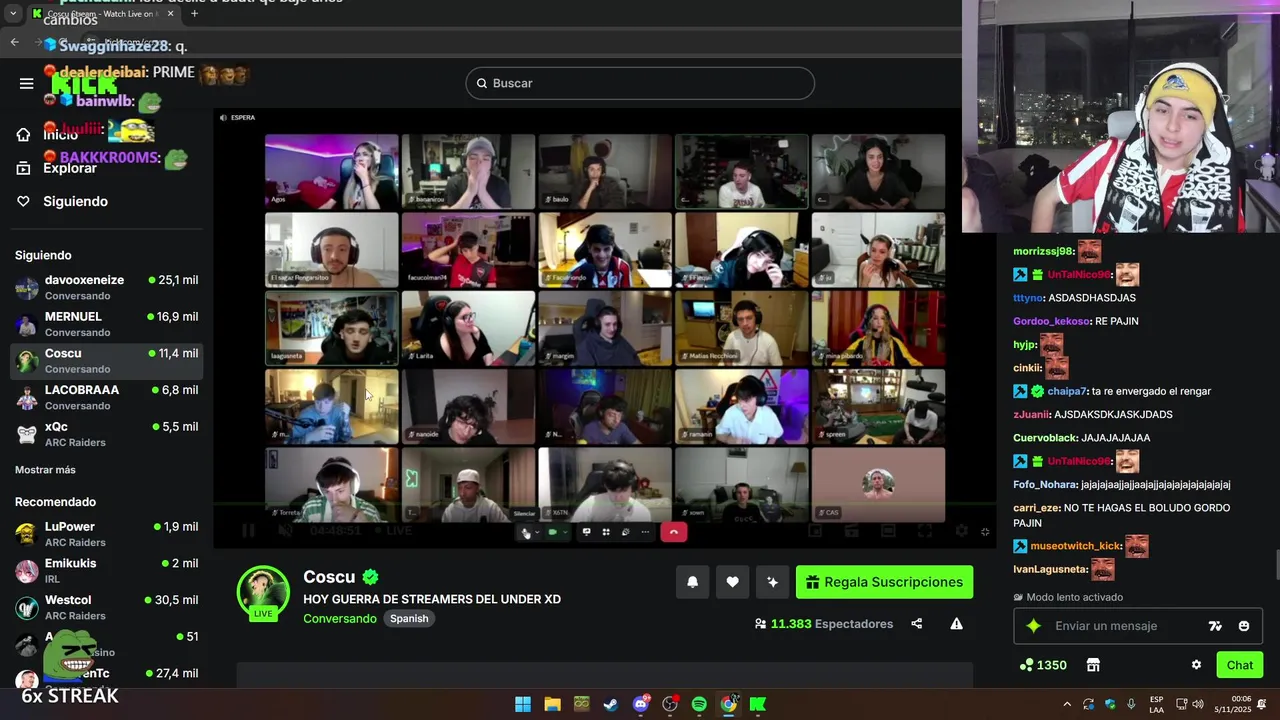Image resolution: width=1280 pixels, height=720 pixels.
Task: Unmute the stream volume icon
Action: pyautogui.click(x=285, y=530)
